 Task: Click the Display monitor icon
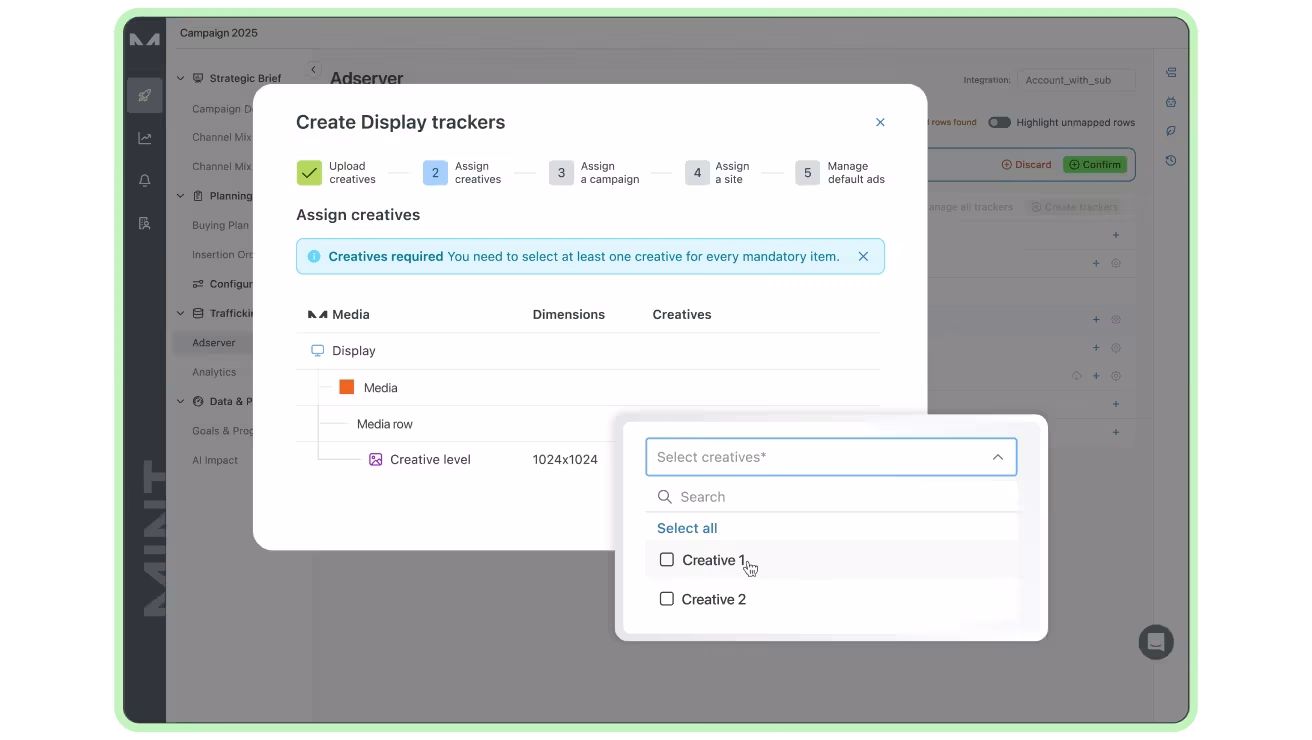(x=318, y=351)
